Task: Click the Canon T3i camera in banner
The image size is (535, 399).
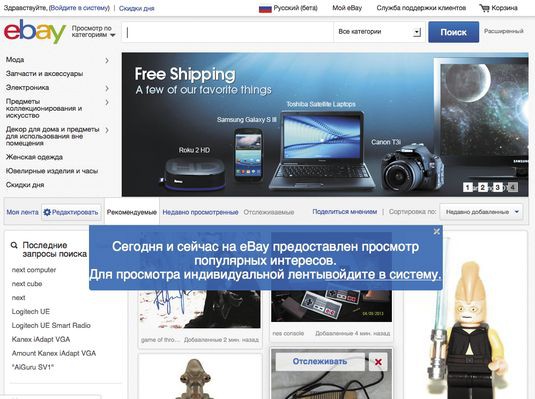Action: pos(412,168)
